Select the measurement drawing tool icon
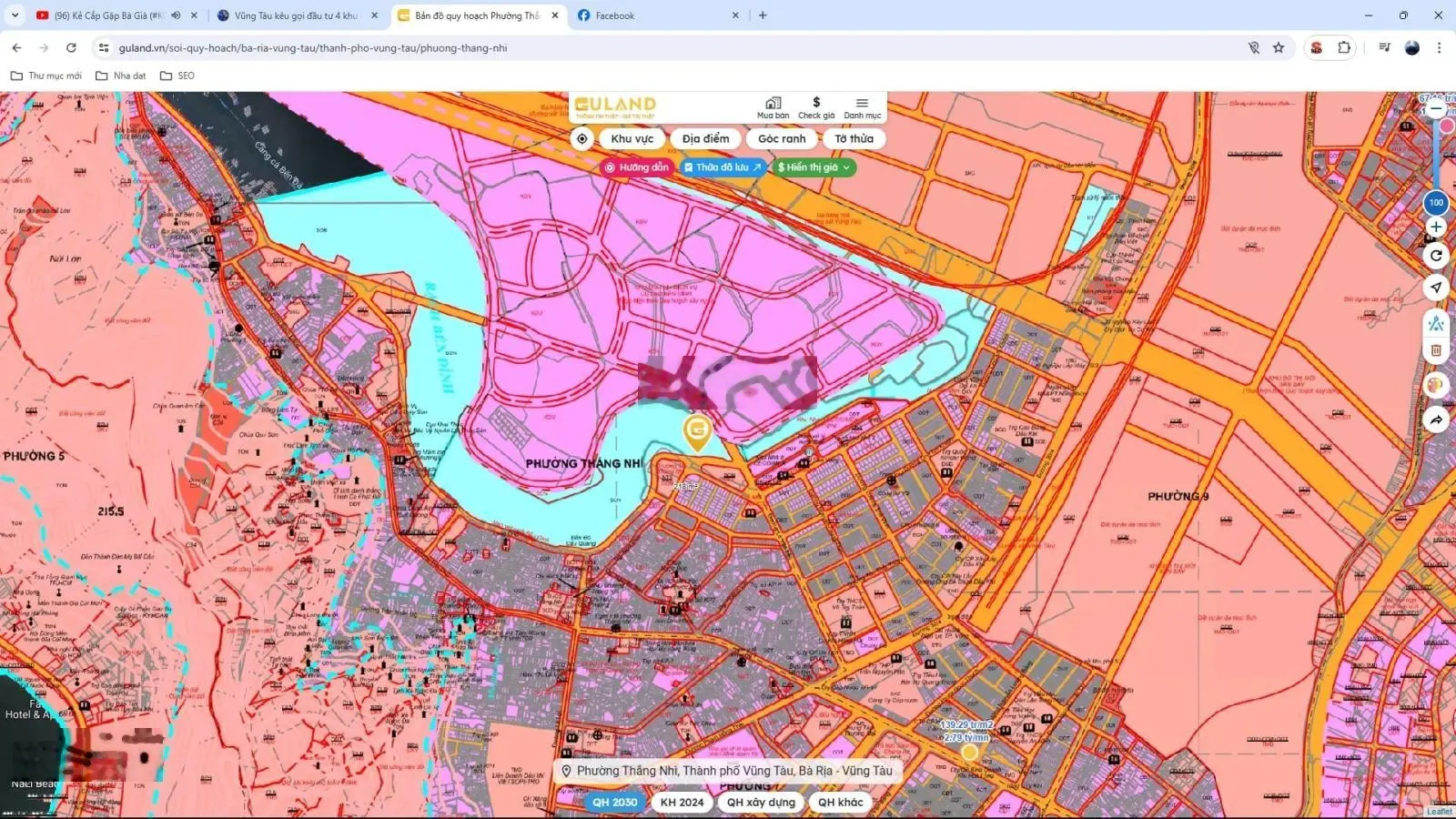The height and width of the screenshot is (819, 1456). click(1436, 323)
